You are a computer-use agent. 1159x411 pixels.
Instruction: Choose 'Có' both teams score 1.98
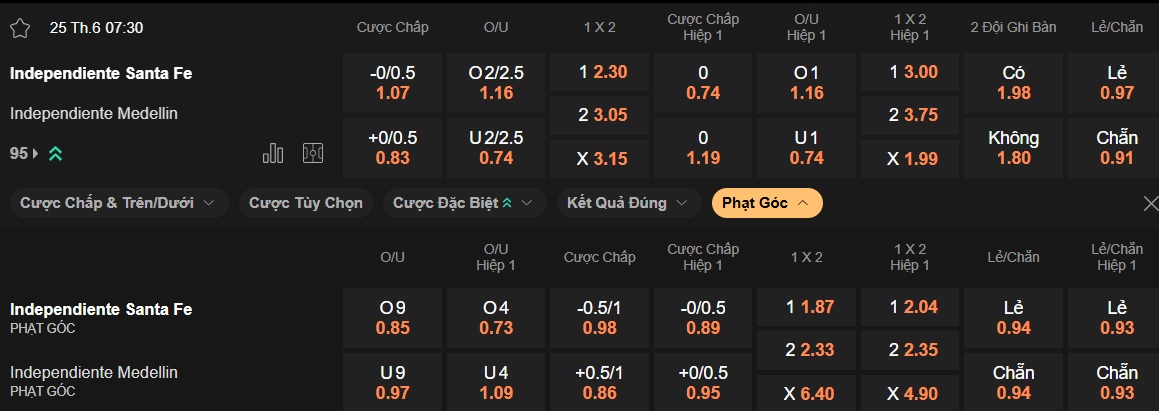coord(1013,82)
